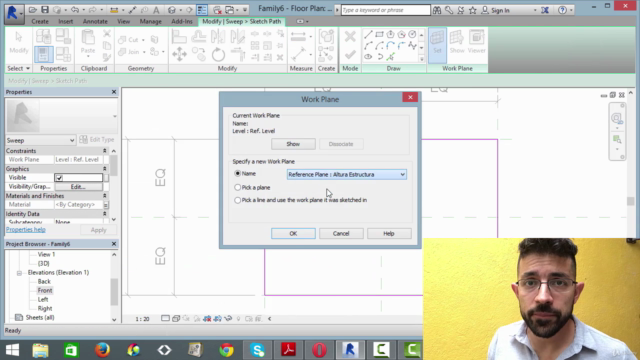
Task: Open the Annotate ribbon tab
Action: click(95, 21)
